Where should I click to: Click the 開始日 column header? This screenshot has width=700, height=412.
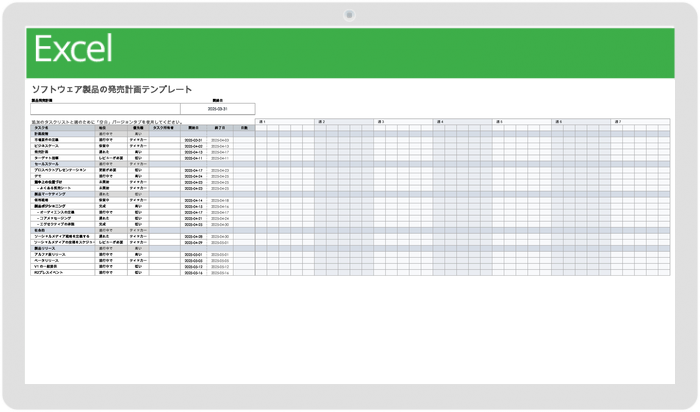(193, 128)
